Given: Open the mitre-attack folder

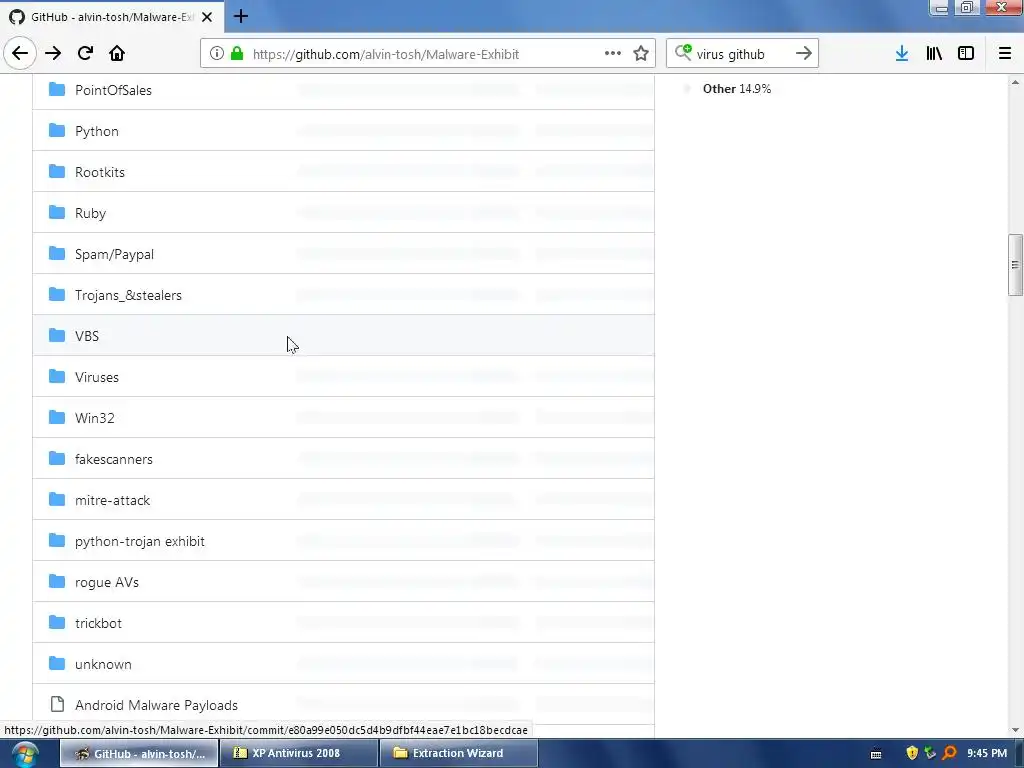Looking at the screenshot, I should coord(112,500).
